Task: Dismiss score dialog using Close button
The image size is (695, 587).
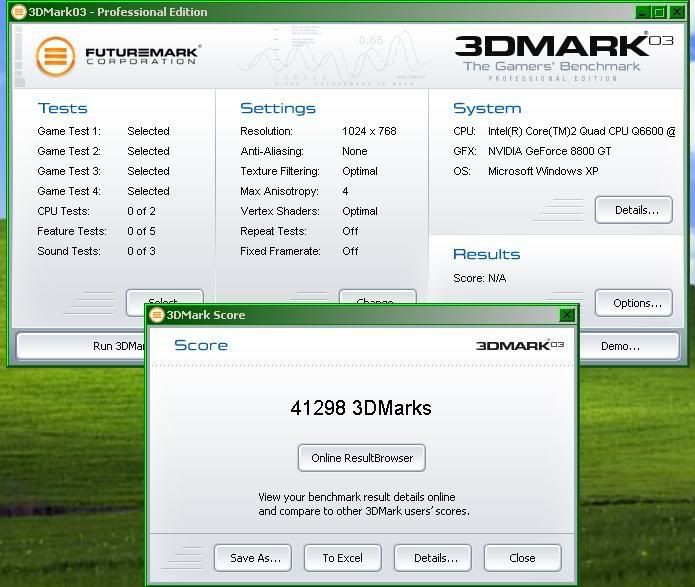Action: click(522, 558)
